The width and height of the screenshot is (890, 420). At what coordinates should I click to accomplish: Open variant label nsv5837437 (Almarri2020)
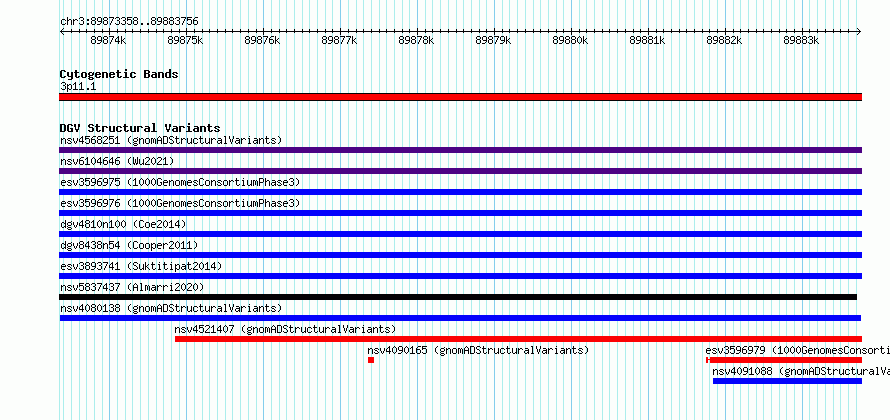tap(132, 287)
